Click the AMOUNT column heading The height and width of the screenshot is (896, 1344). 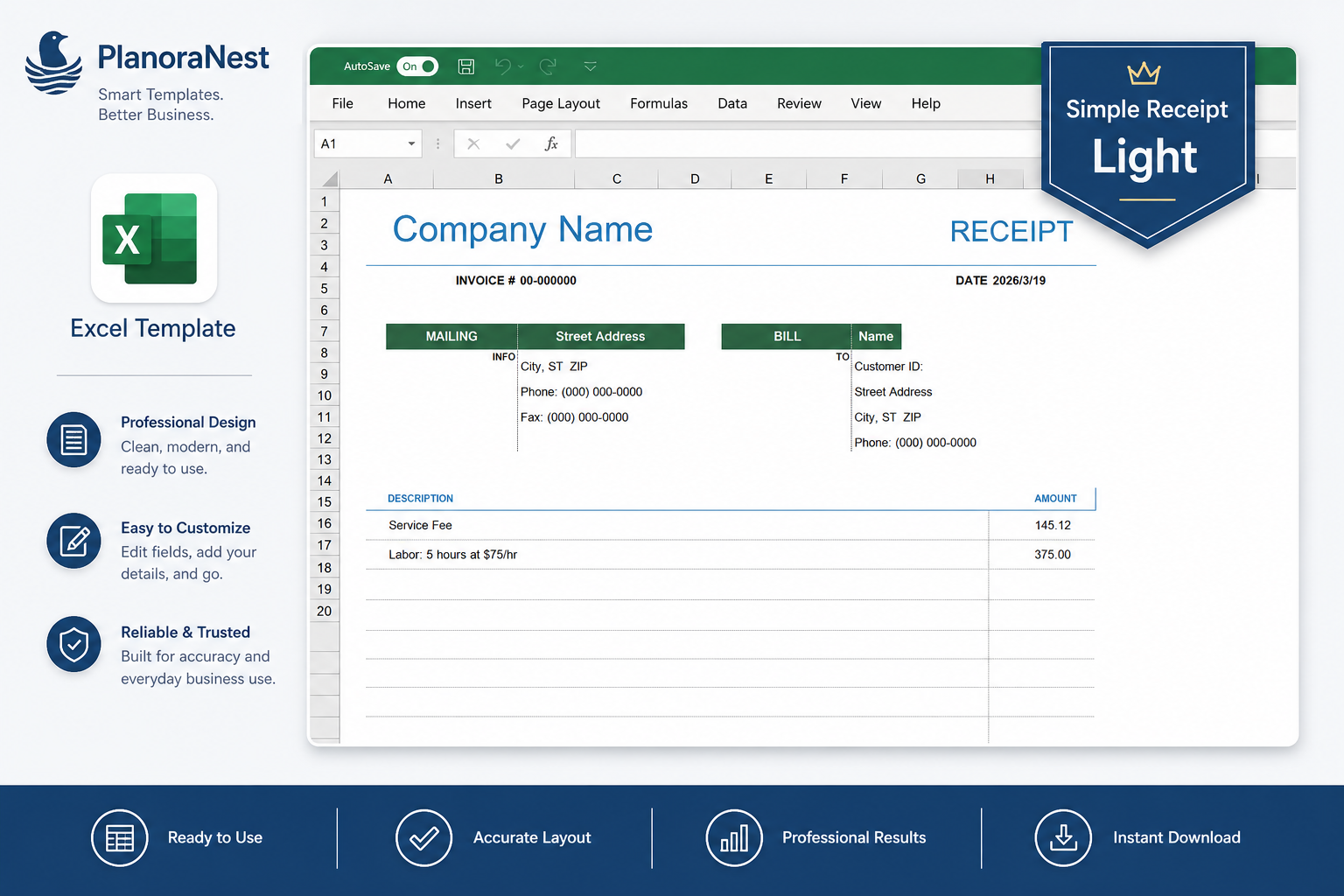1055,499
